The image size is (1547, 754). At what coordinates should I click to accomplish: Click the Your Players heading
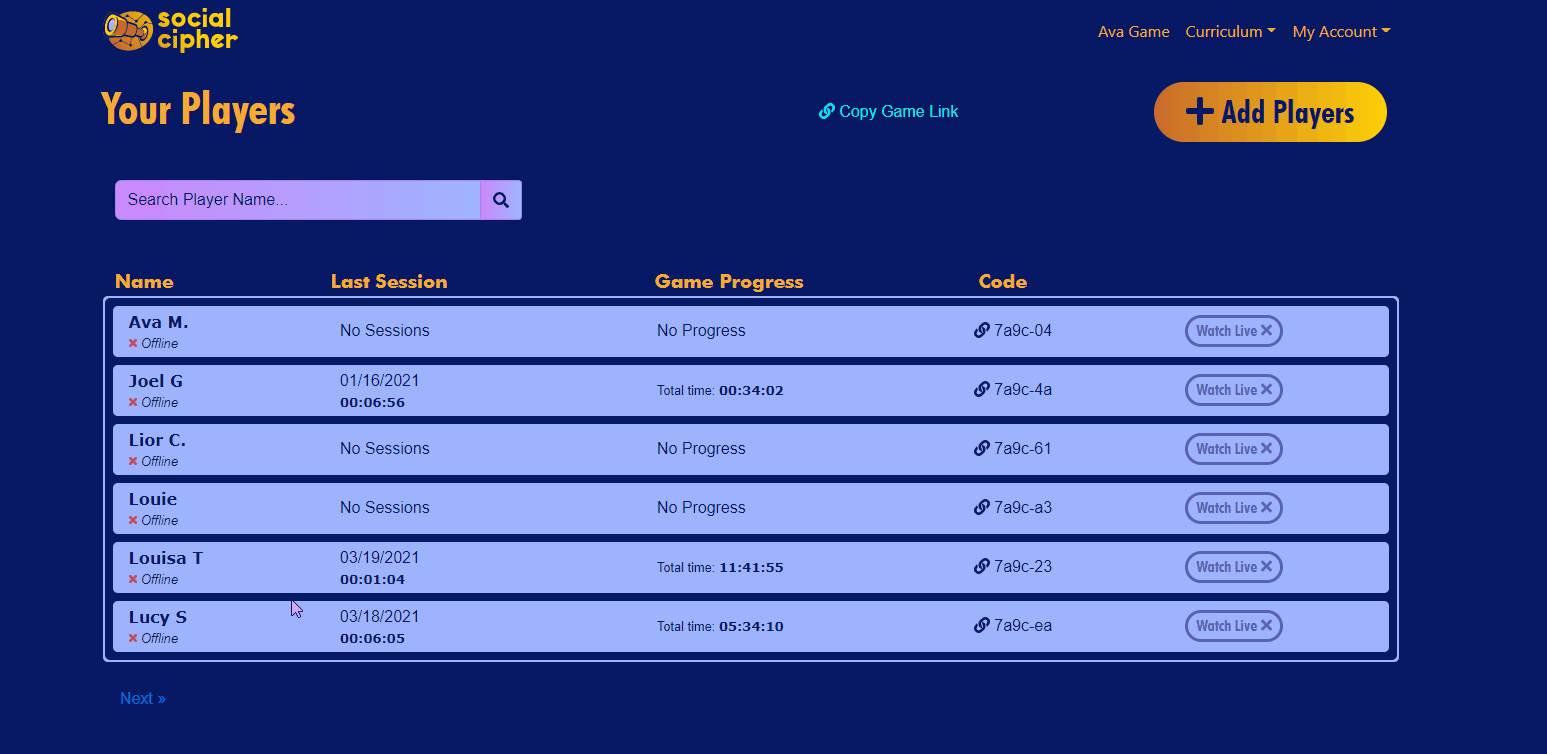pos(198,110)
